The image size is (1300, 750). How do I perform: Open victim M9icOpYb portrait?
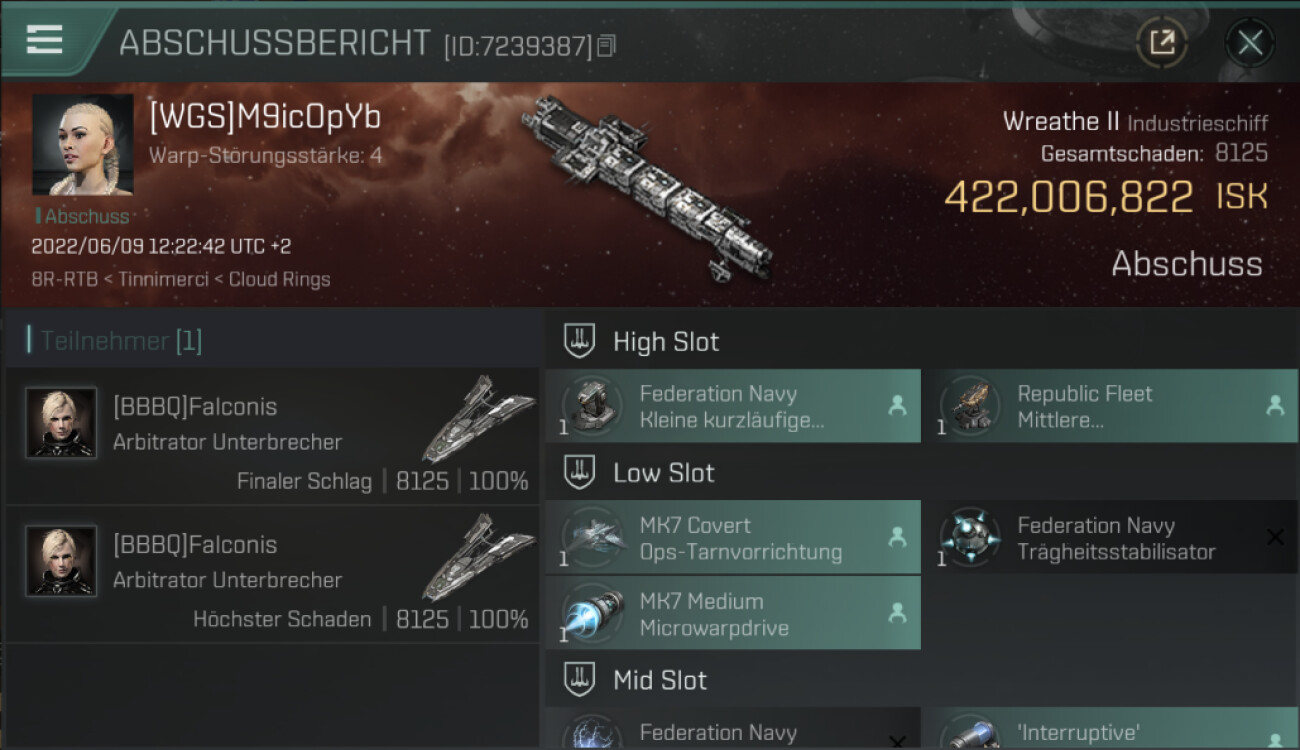(x=82, y=145)
